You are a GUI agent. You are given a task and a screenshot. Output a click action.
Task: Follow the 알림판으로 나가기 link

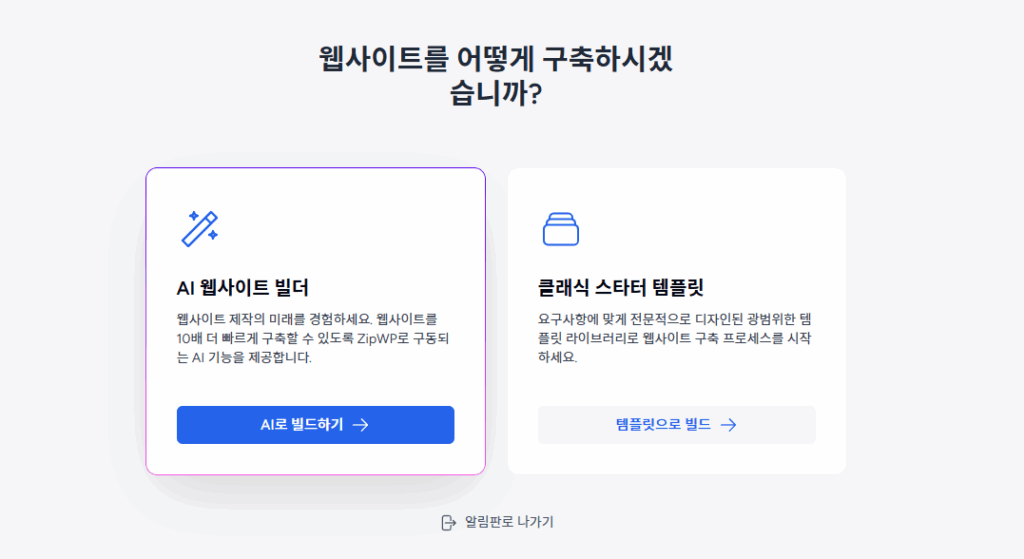[x=498, y=522]
